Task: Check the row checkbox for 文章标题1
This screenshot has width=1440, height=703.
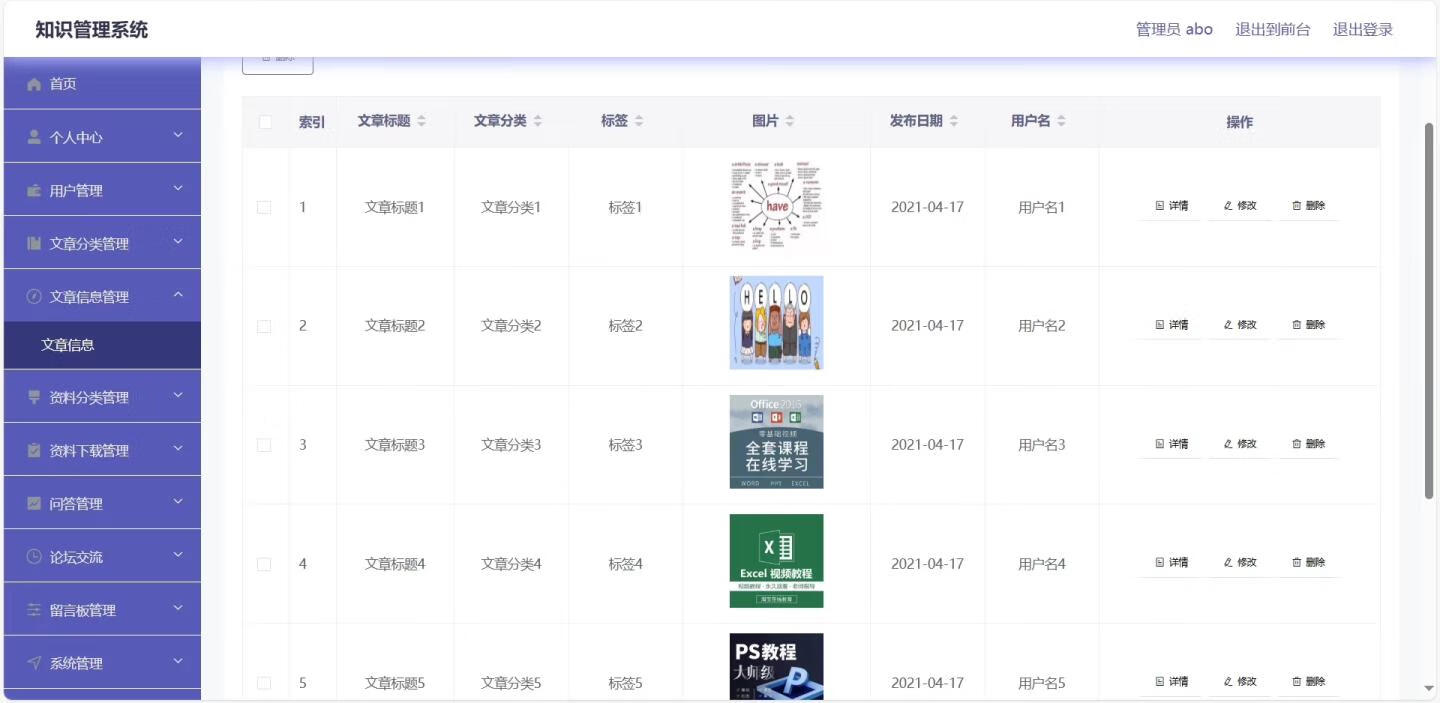Action: (x=264, y=207)
